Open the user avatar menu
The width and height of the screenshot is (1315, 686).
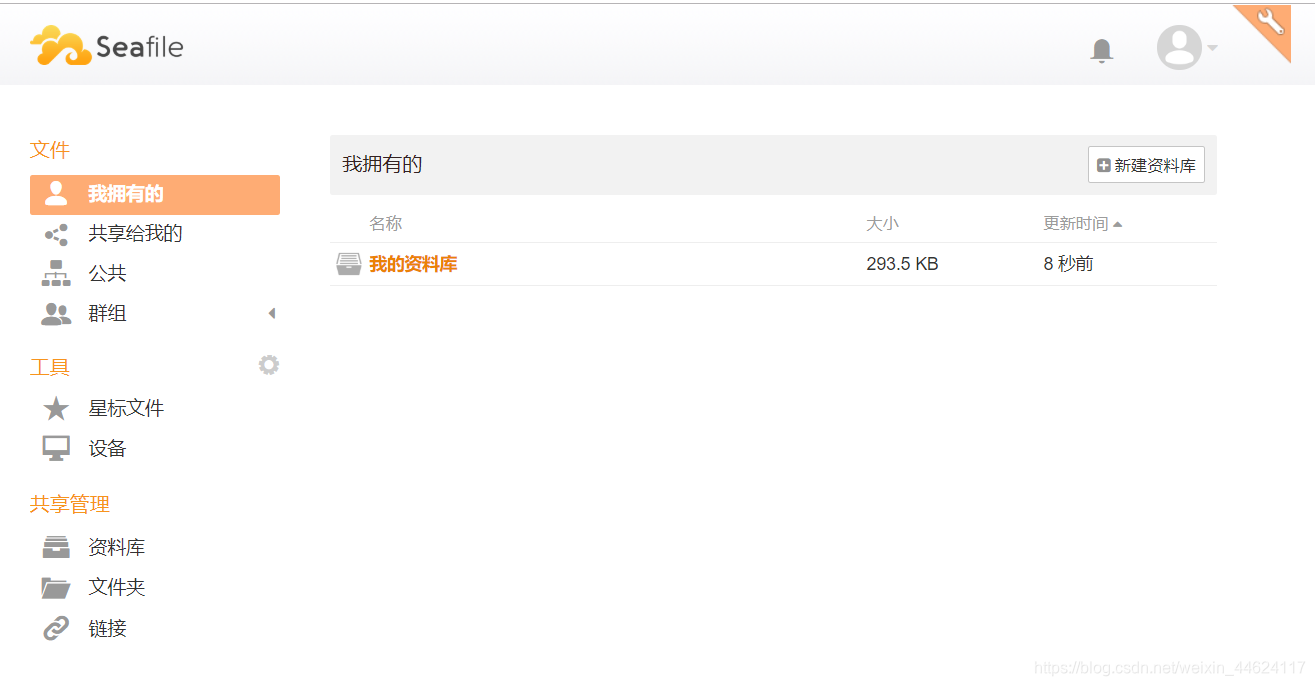(x=1186, y=47)
